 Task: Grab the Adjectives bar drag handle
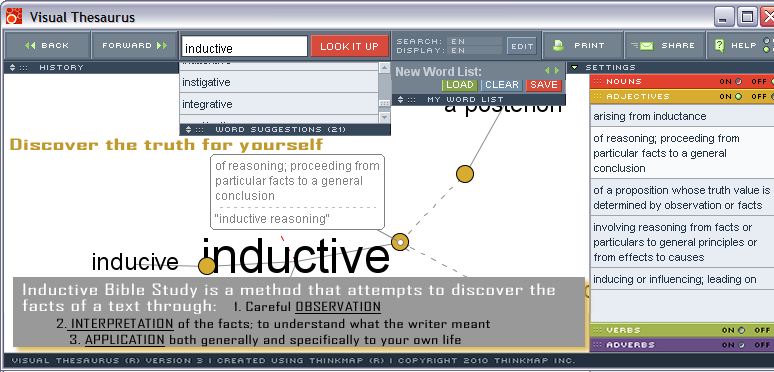[598, 97]
